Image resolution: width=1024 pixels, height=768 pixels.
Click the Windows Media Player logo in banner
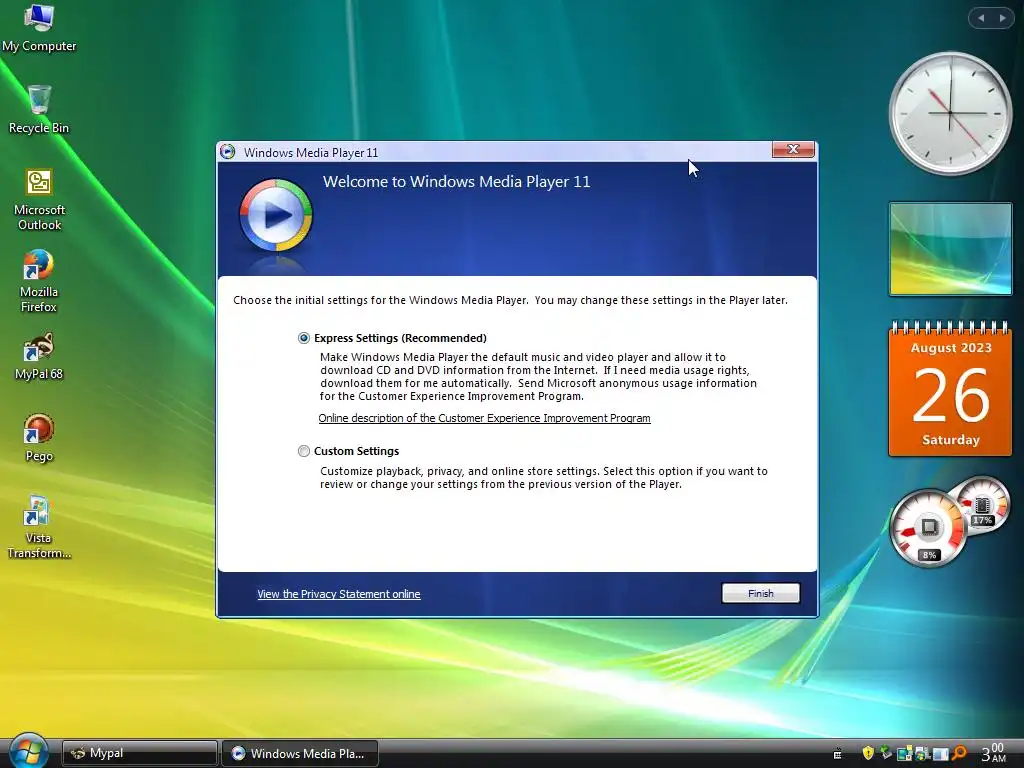[x=276, y=215]
